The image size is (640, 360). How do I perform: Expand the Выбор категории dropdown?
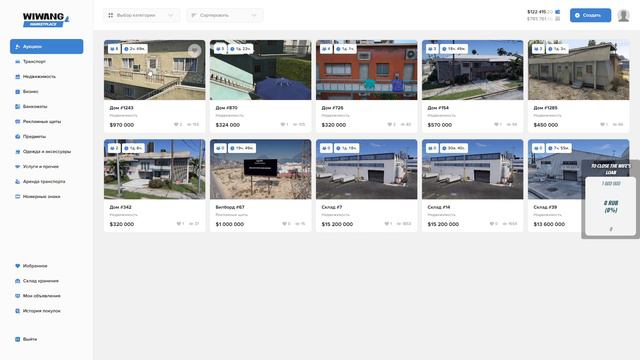(x=141, y=15)
